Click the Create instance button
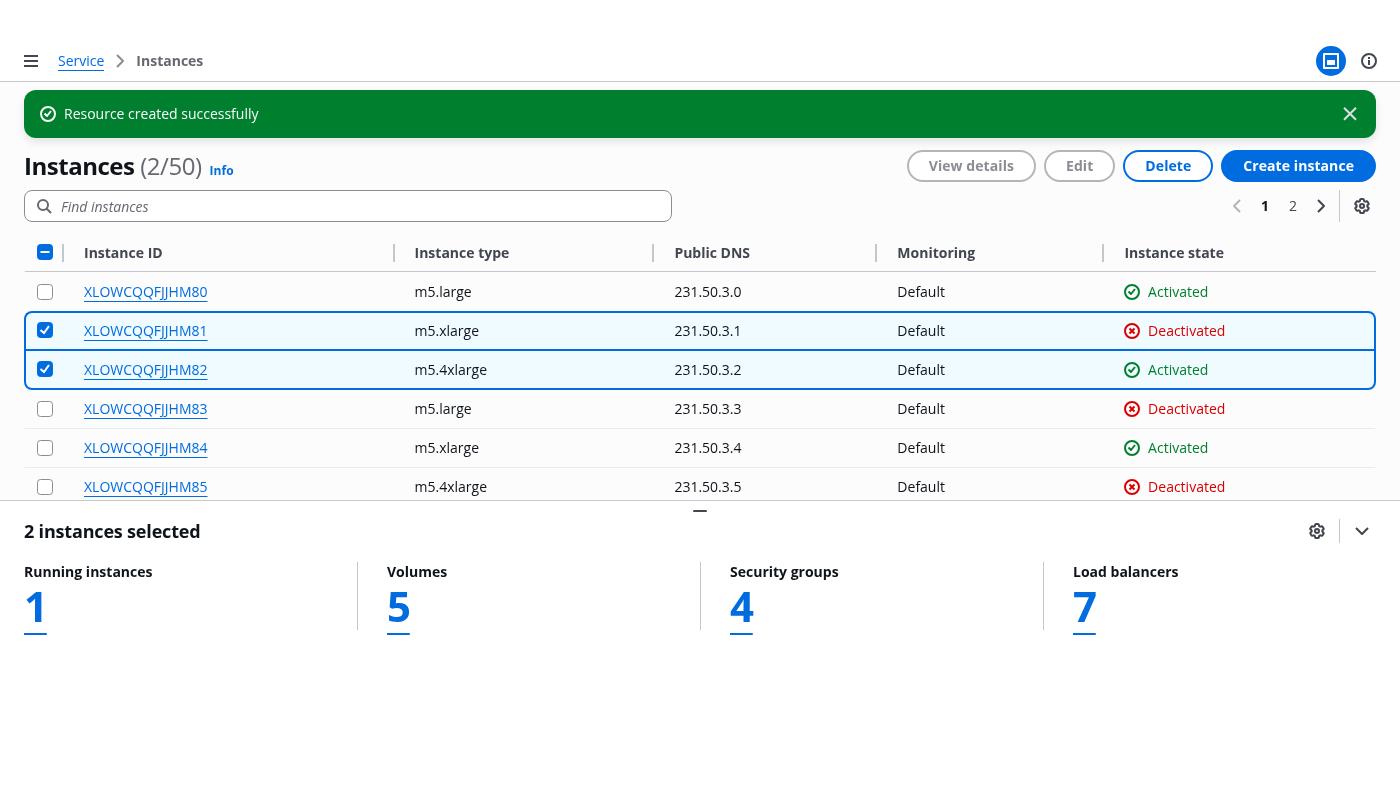Screen dimensions: 1400x800 pyautogui.click(x=1297, y=166)
